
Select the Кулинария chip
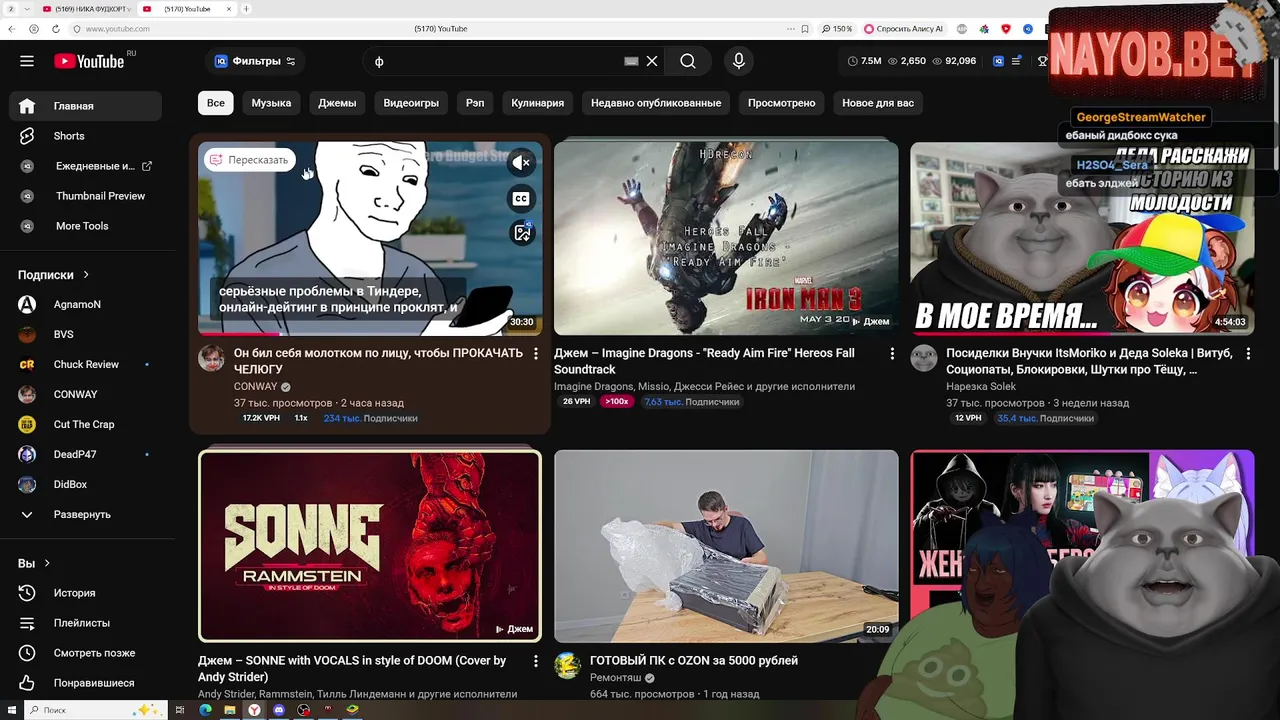(x=537, y=103)
